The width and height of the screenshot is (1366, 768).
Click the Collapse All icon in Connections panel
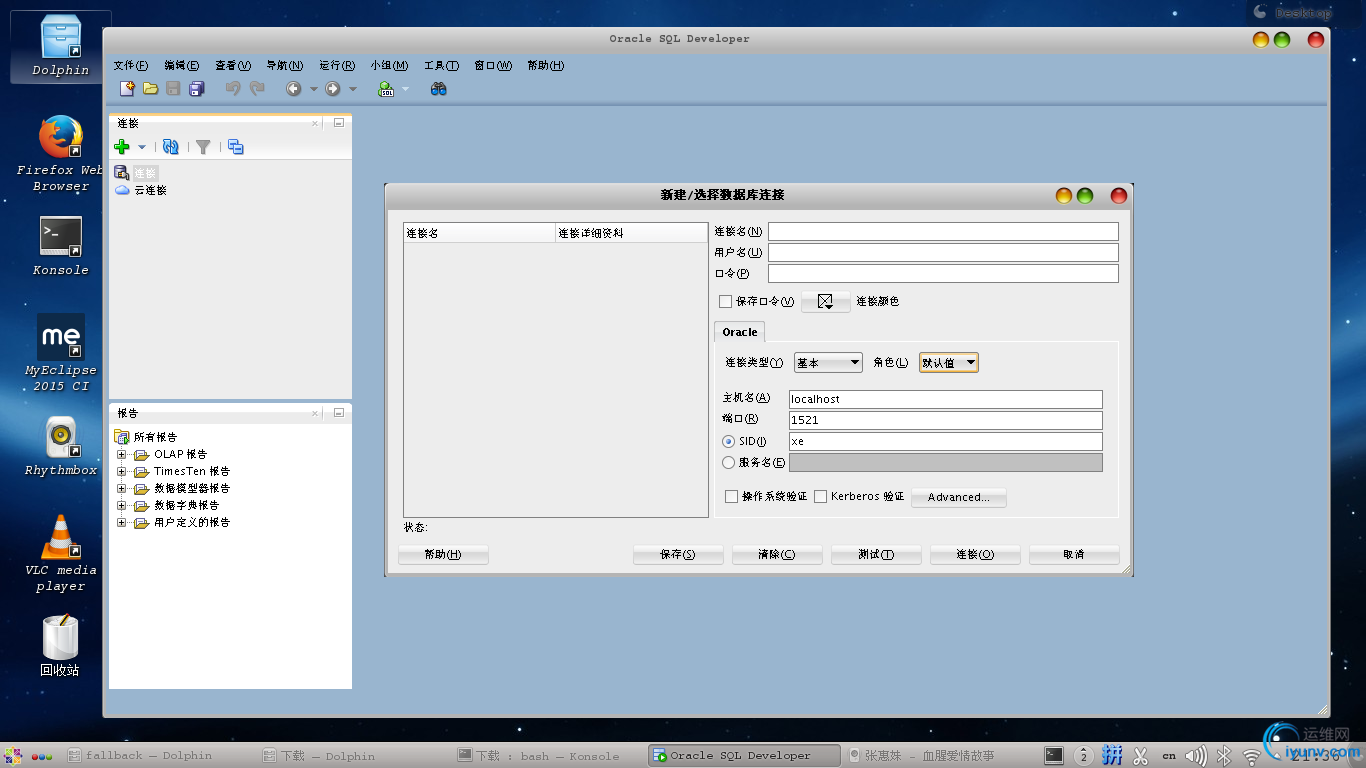tap(236, 147)
